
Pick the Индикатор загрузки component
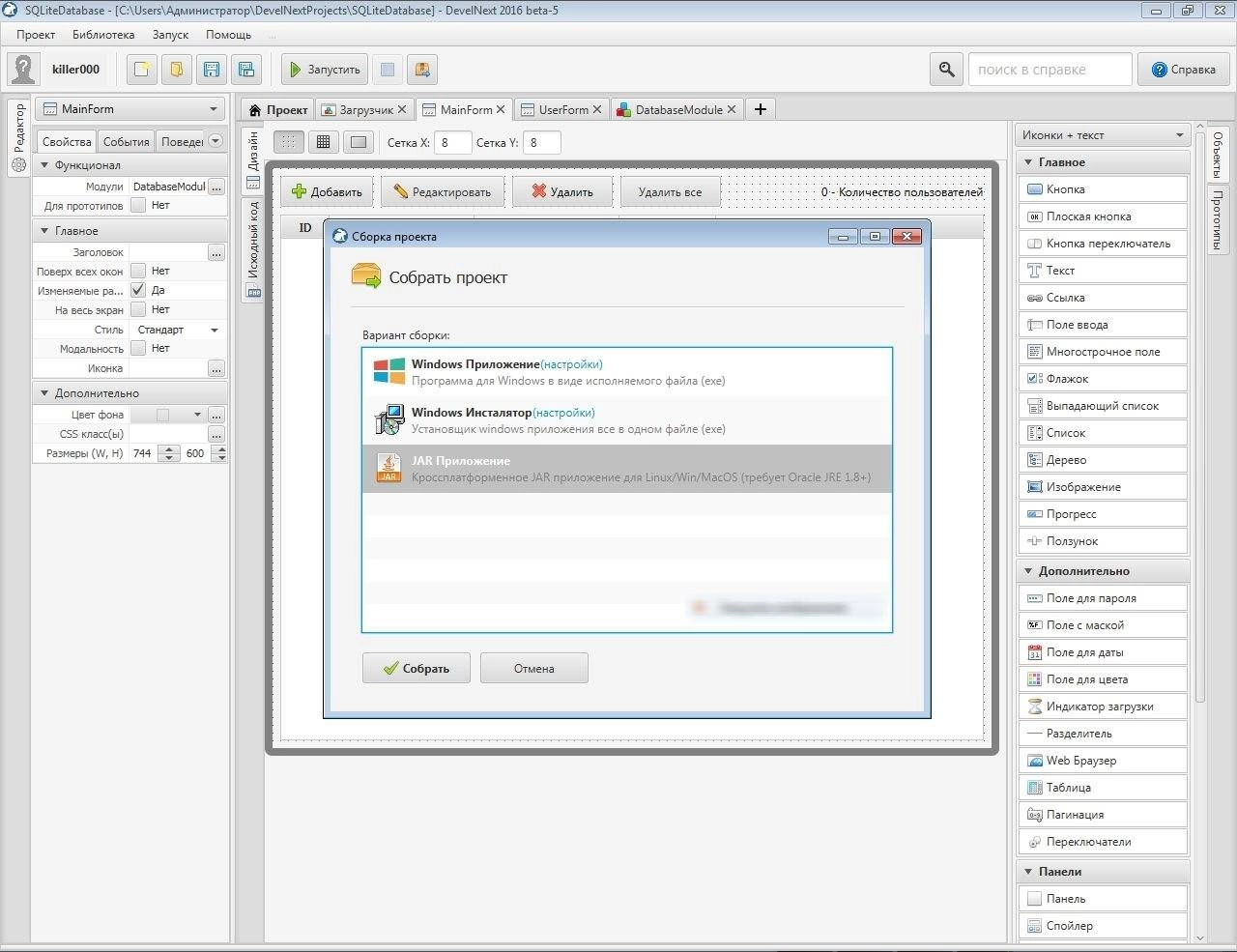1104,707
